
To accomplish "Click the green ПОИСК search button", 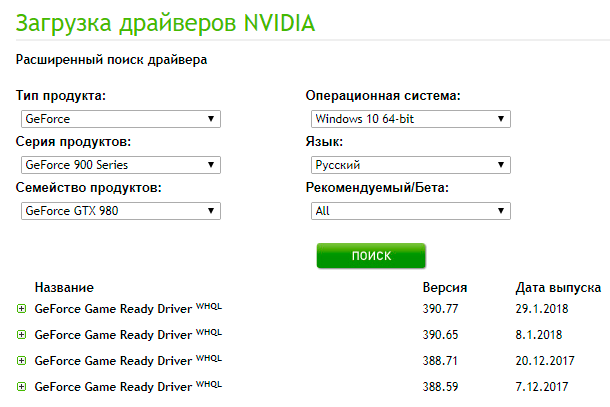I will [x=371, y=256].
